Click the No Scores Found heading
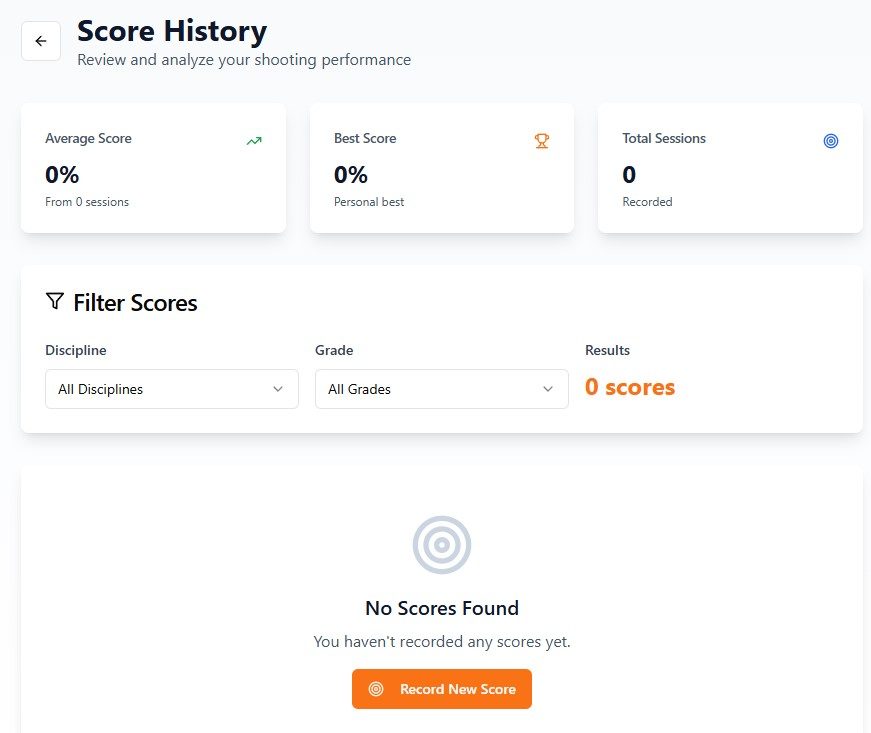 coord(442,608)
